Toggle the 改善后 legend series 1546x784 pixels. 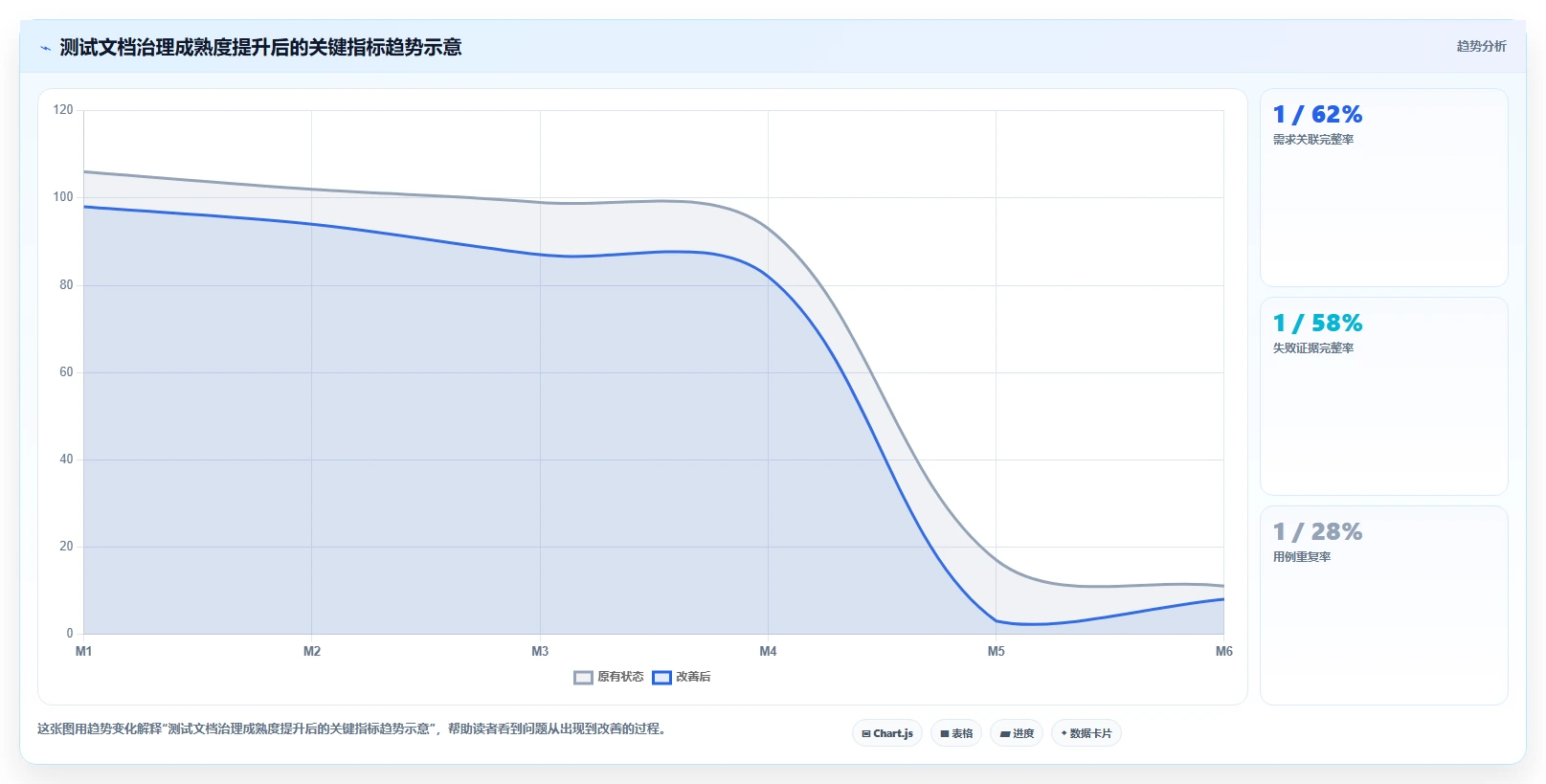click(x=682, y=677)
